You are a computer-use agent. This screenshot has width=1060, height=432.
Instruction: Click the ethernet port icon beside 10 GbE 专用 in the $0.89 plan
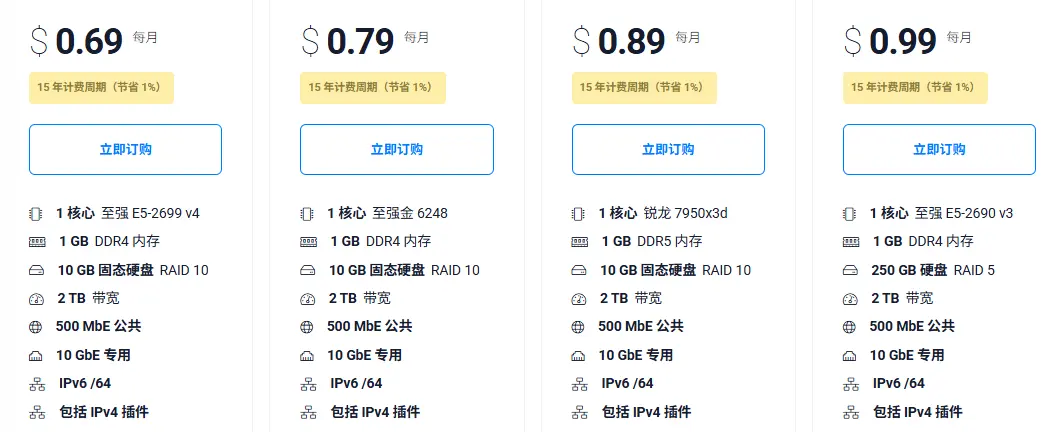(x=579, y=356)
